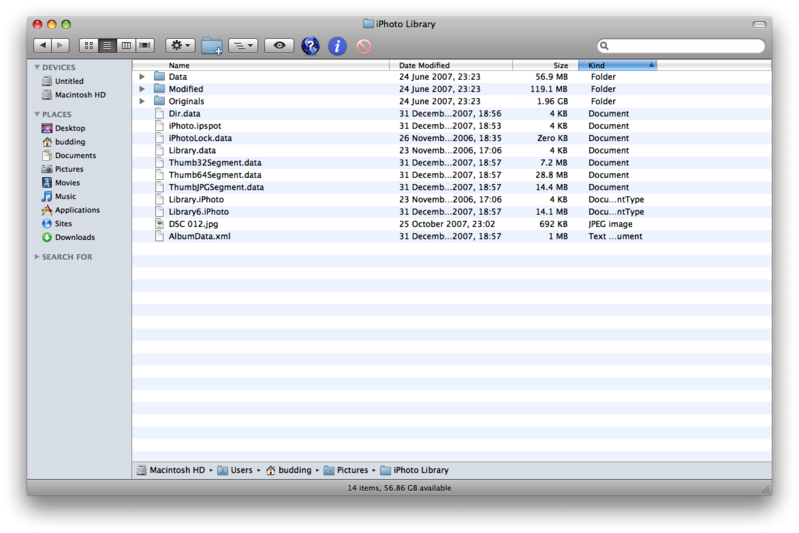This screenshot has width=799, height=533.
Task: Go back with the left arrow button
Action: [43, 45]
